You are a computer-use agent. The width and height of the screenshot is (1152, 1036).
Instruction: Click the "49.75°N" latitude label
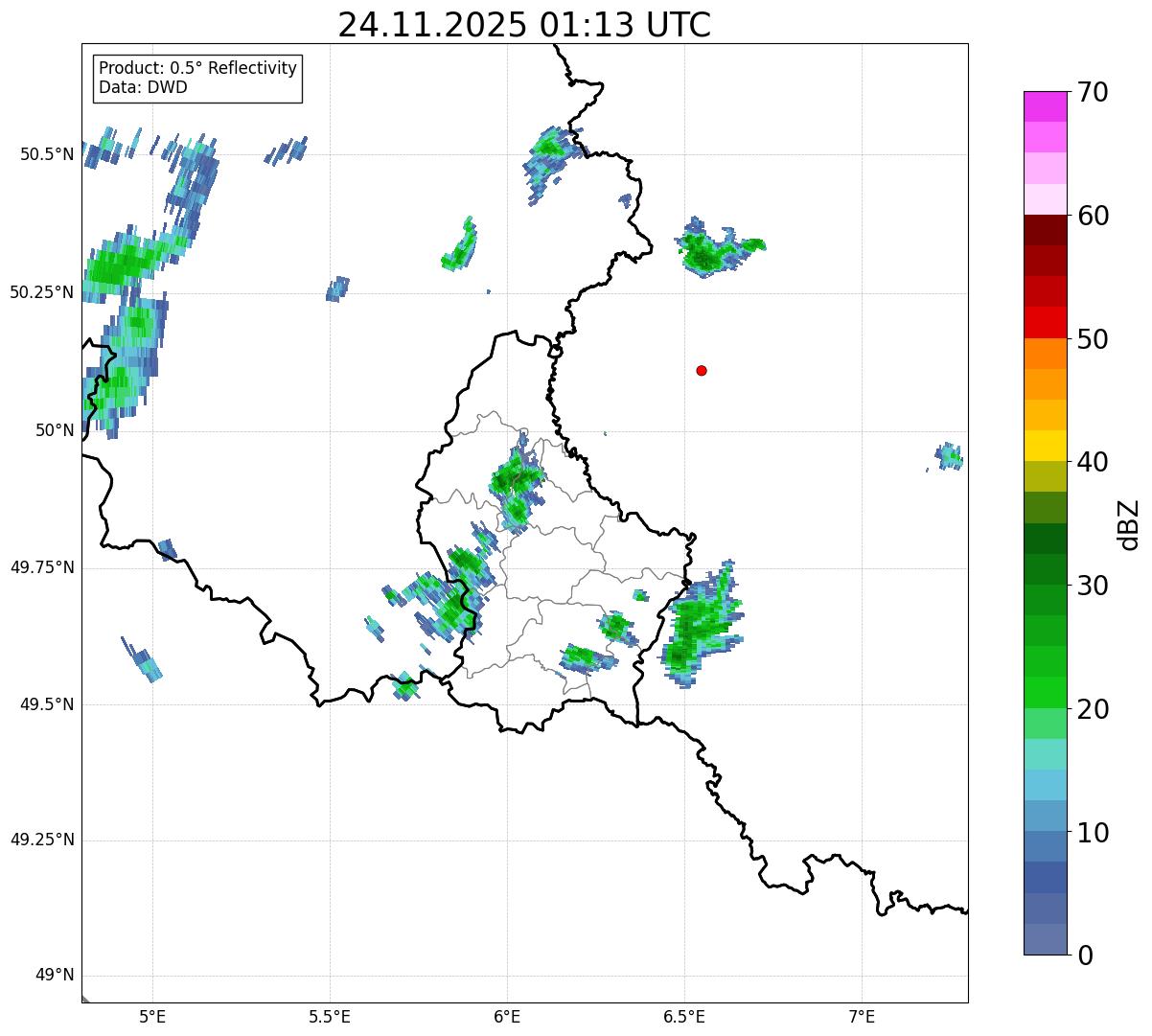click(x=41, y=567)
